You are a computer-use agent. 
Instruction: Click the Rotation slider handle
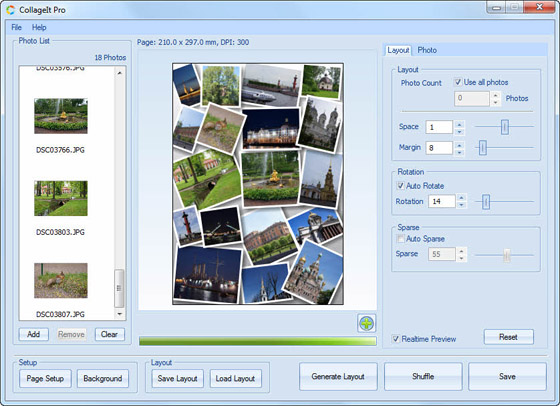(x=486, y=202)
